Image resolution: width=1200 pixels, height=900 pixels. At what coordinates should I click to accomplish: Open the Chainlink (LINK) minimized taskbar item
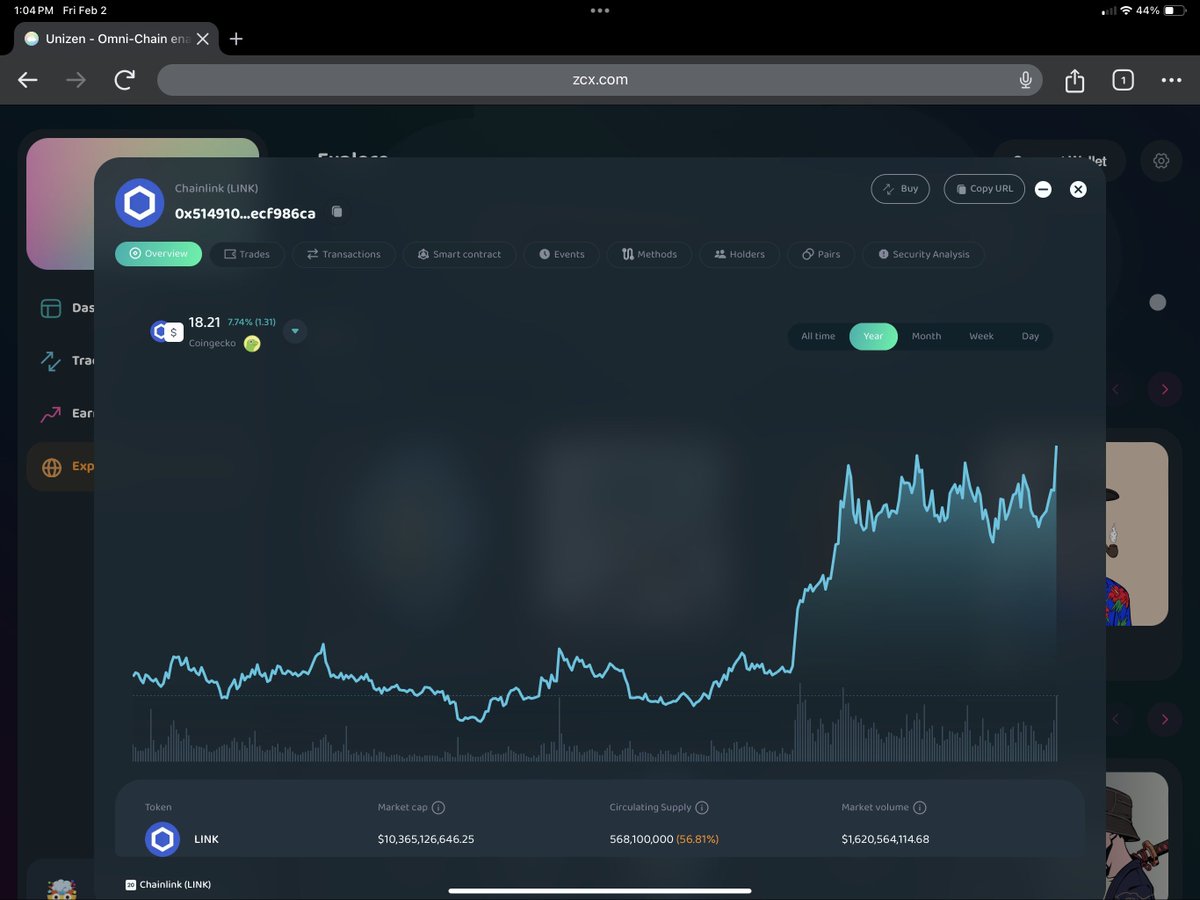[x=168, y=884]
